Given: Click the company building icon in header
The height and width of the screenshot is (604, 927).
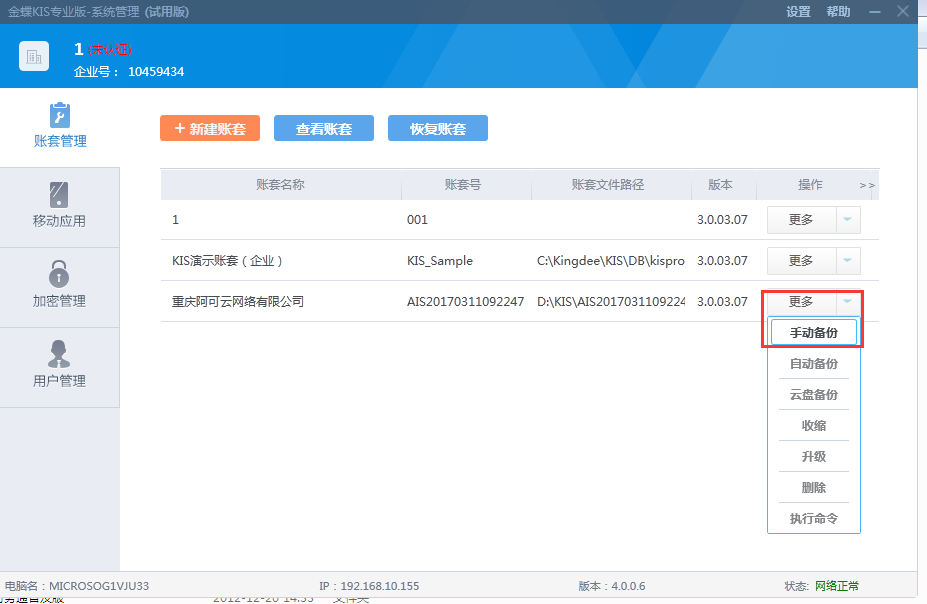Looking at the screenshot, I should coord(34,57).
